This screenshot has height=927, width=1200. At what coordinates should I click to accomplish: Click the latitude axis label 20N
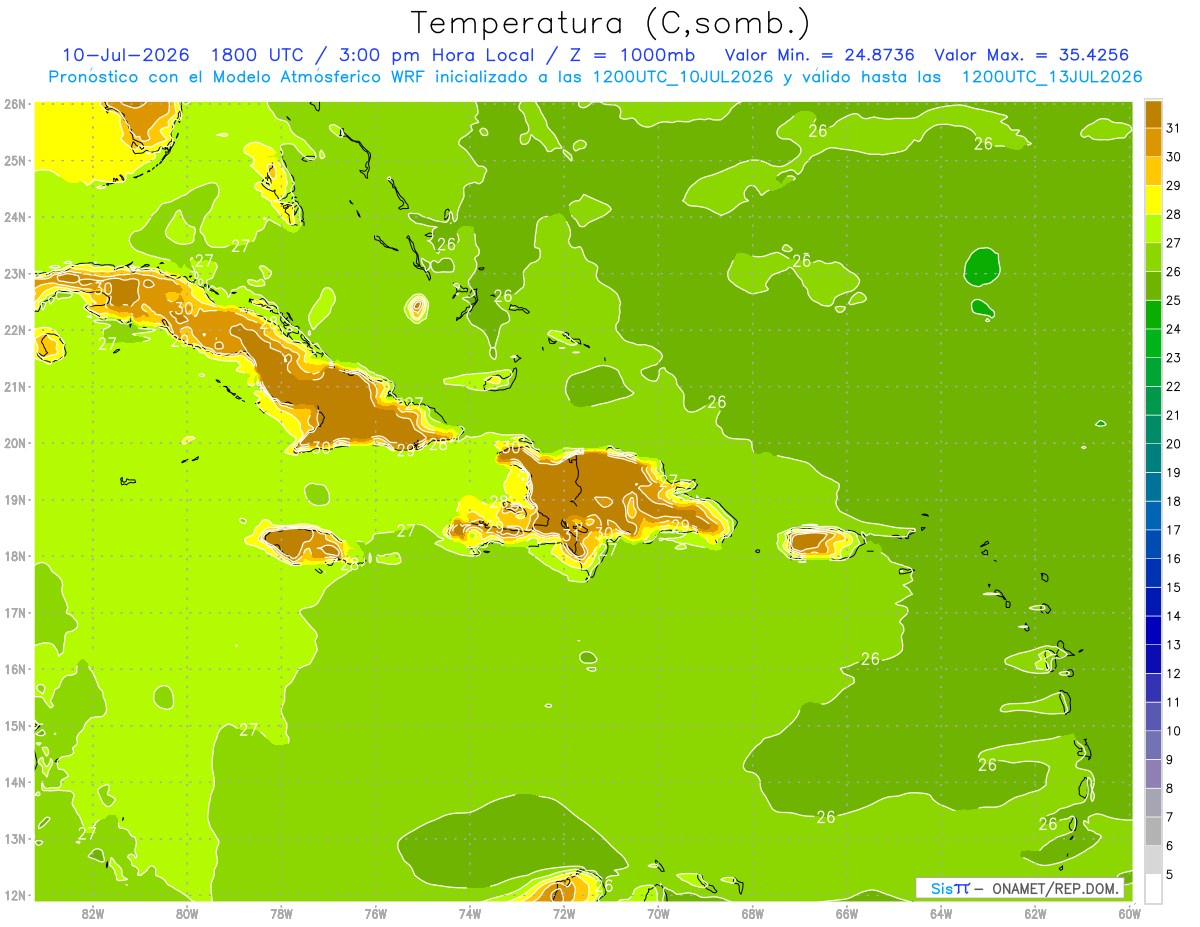point(14,443)
